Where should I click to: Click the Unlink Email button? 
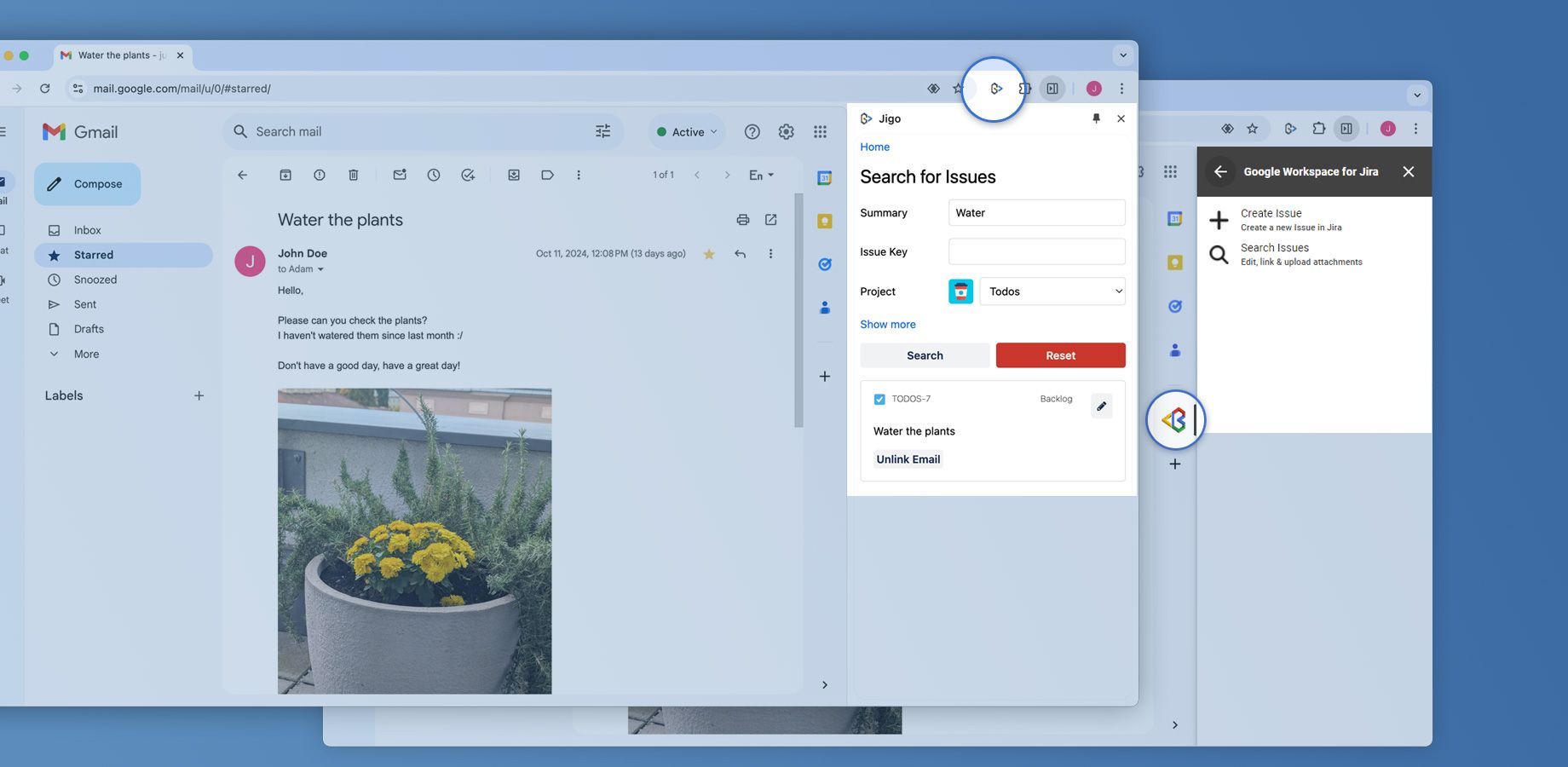click(x=908, y=459)
